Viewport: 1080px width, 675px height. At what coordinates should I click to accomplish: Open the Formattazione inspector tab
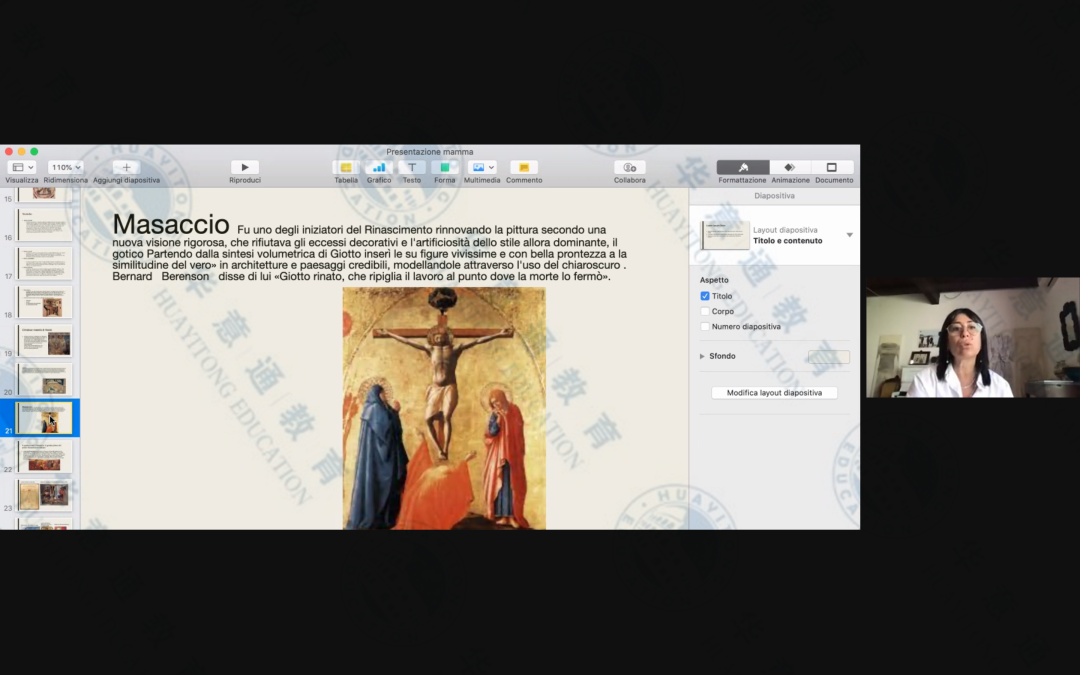(x=742, y=167)
